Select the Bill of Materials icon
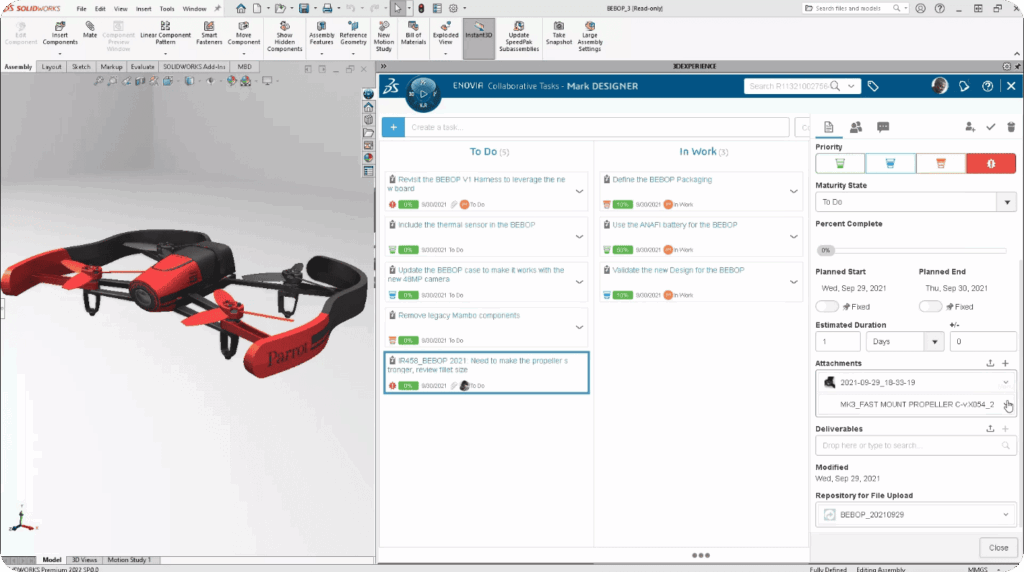Screen dimensions: 1024x572 pos(414,36)
